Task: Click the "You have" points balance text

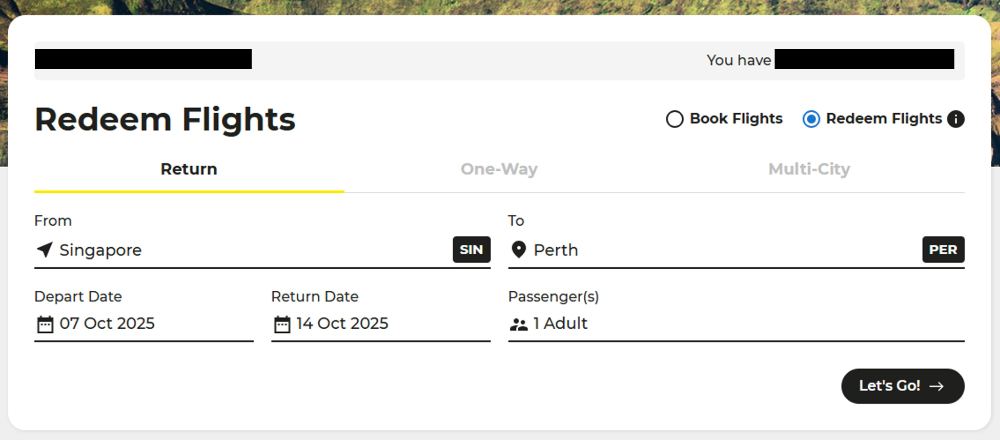Action: 738,60
